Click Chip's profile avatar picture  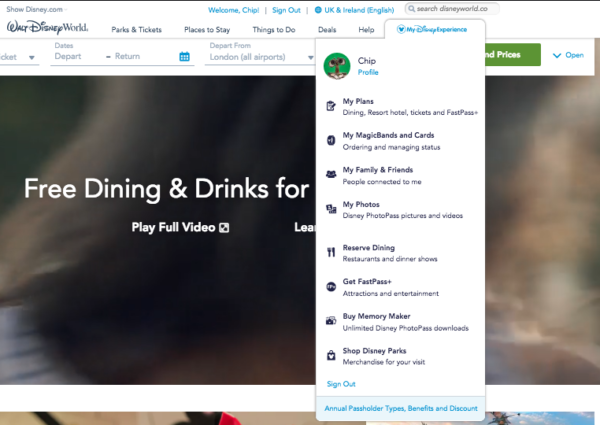click(338, 65)
